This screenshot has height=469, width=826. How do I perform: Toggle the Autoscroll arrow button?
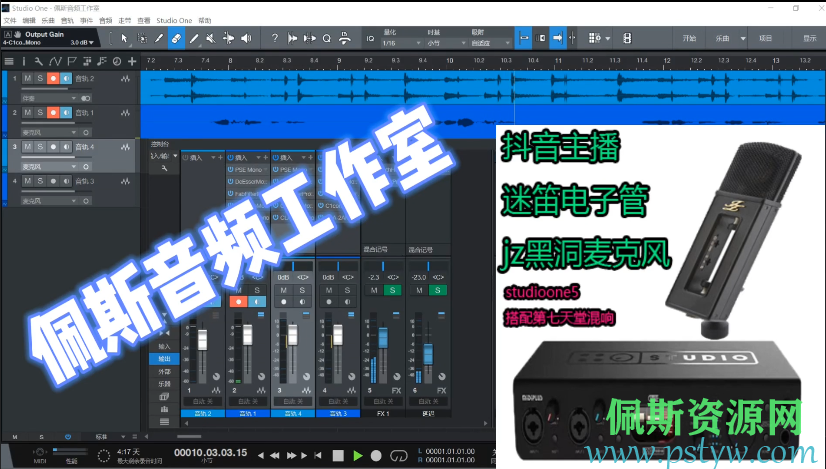click(557, 38)
